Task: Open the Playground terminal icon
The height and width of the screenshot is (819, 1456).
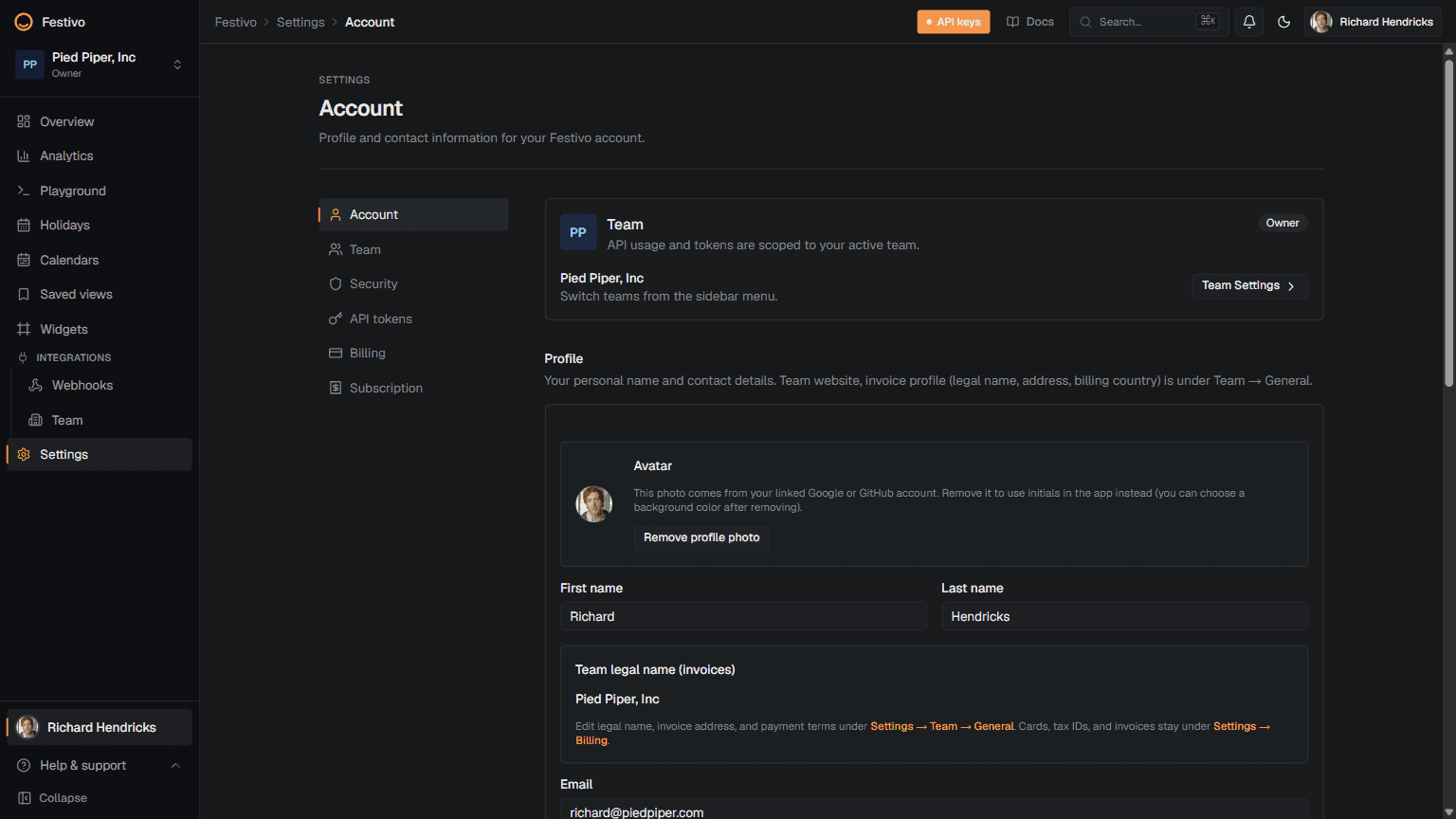Action: pyautogui.click(x=24, y=191)
